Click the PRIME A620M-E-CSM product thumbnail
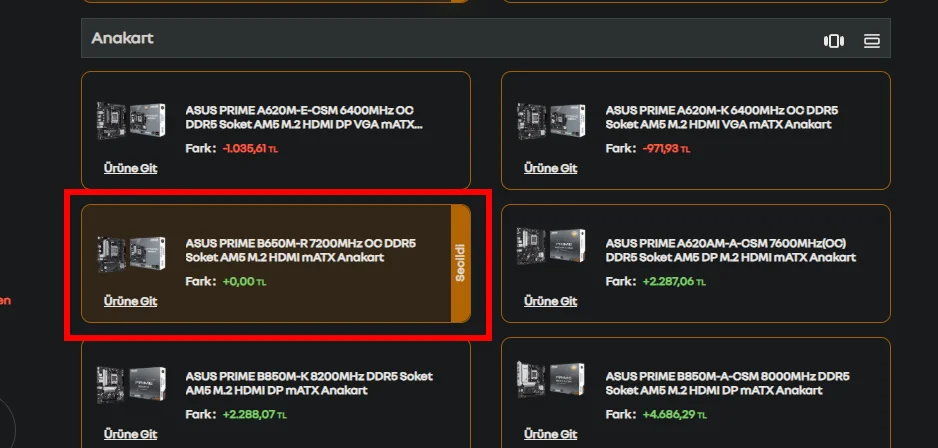Image resolution: width=938 pixels, height=448 pixels. coord(131,120)
